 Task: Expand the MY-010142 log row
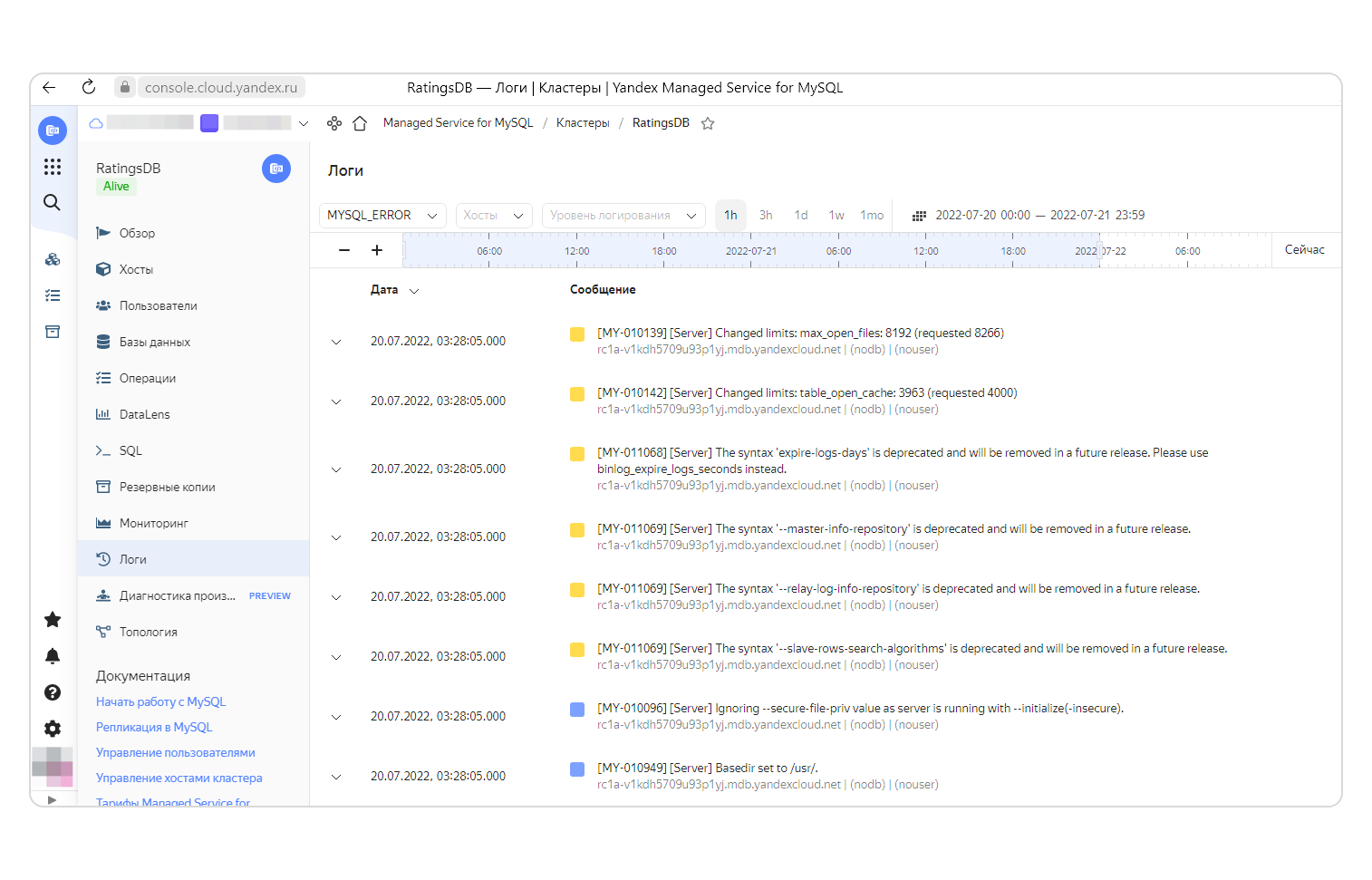coord(336,401)
